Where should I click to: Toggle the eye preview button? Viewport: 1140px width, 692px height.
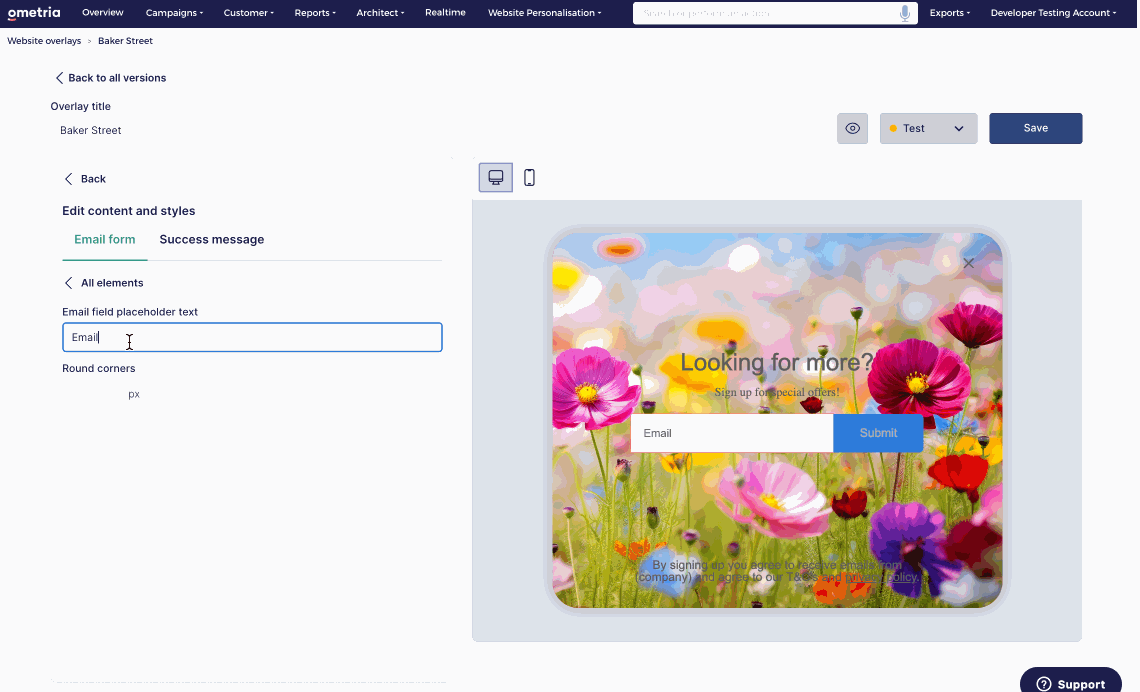click(852, 129)
